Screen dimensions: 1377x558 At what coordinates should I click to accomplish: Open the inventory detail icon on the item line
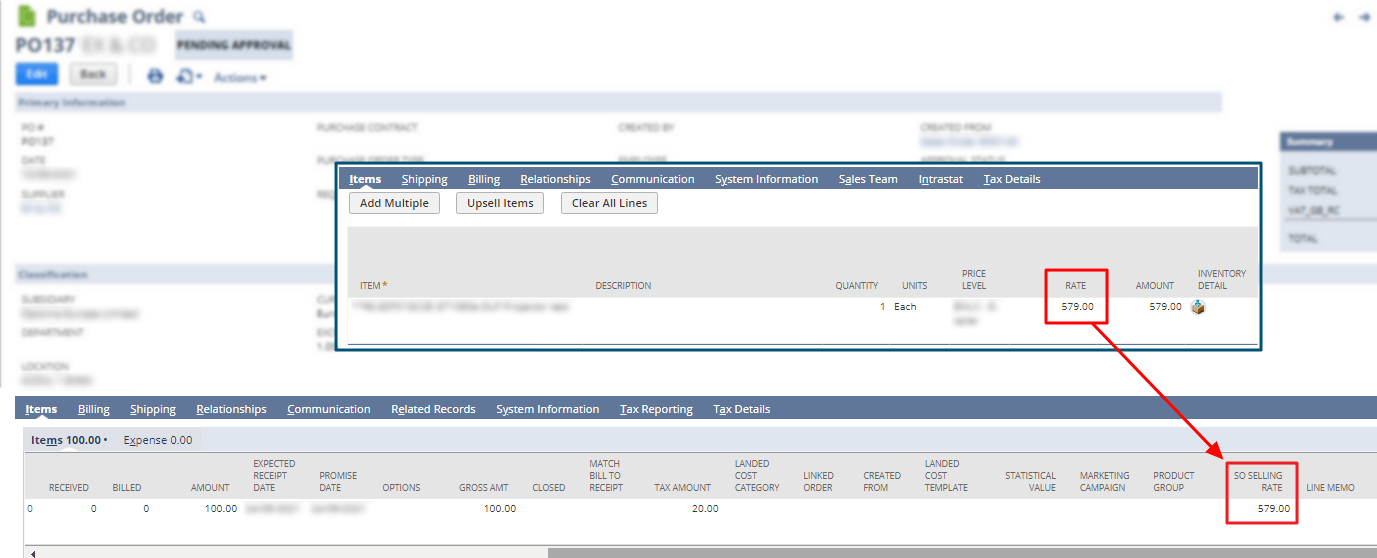click(1198, 307)
